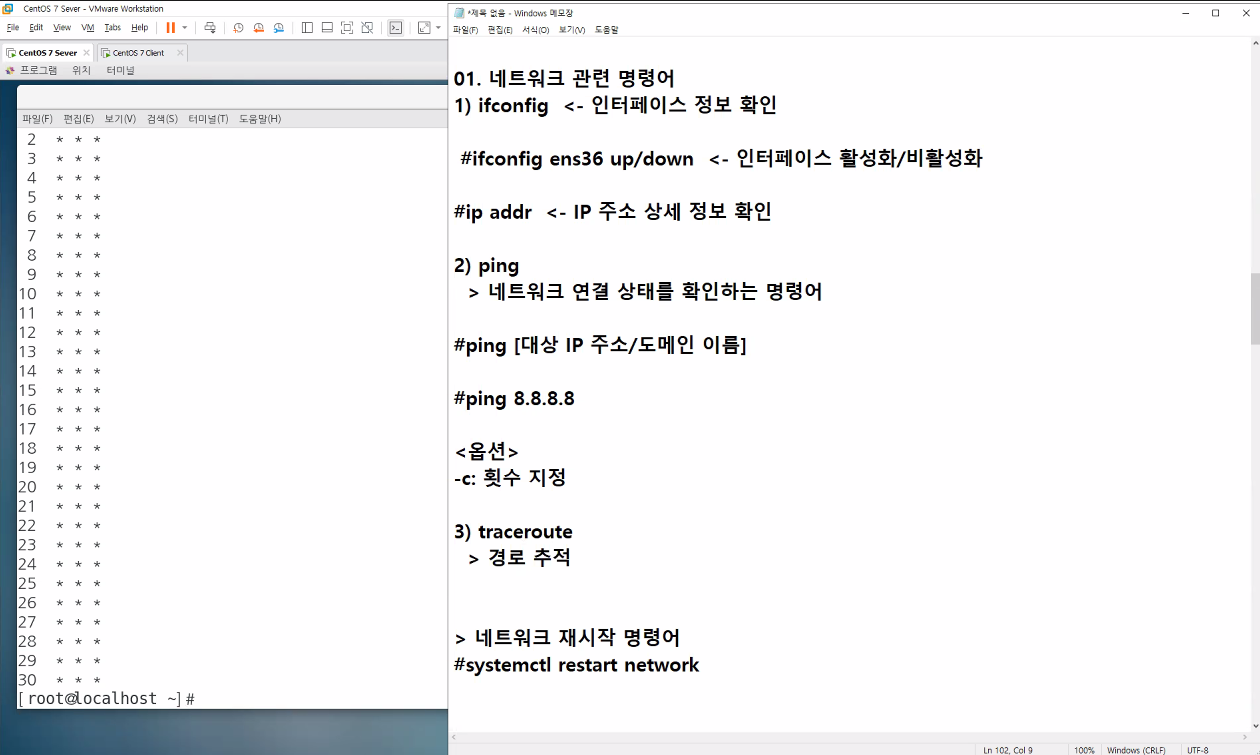Click the '-c: 횟수 지정' option line

510,478
